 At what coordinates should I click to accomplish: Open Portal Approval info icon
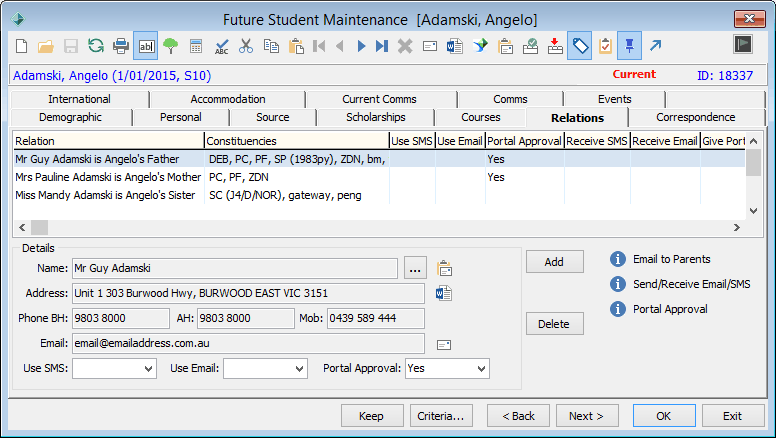tap(618, 309)
